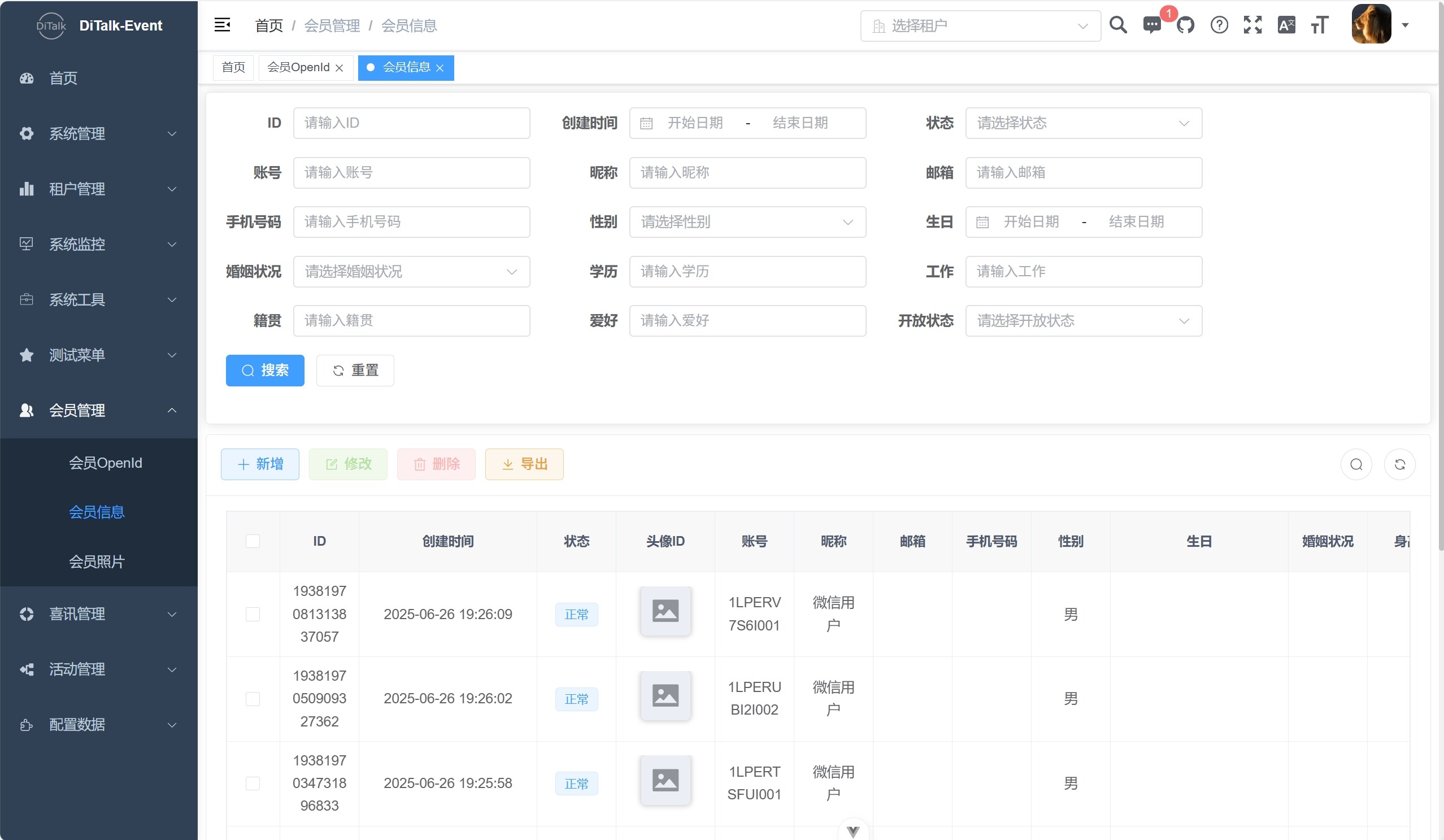The width and height of the screenshot is (1444, 840).
Task: Collapse sidebar with the hamburger icon
Action: coord(223,25)
